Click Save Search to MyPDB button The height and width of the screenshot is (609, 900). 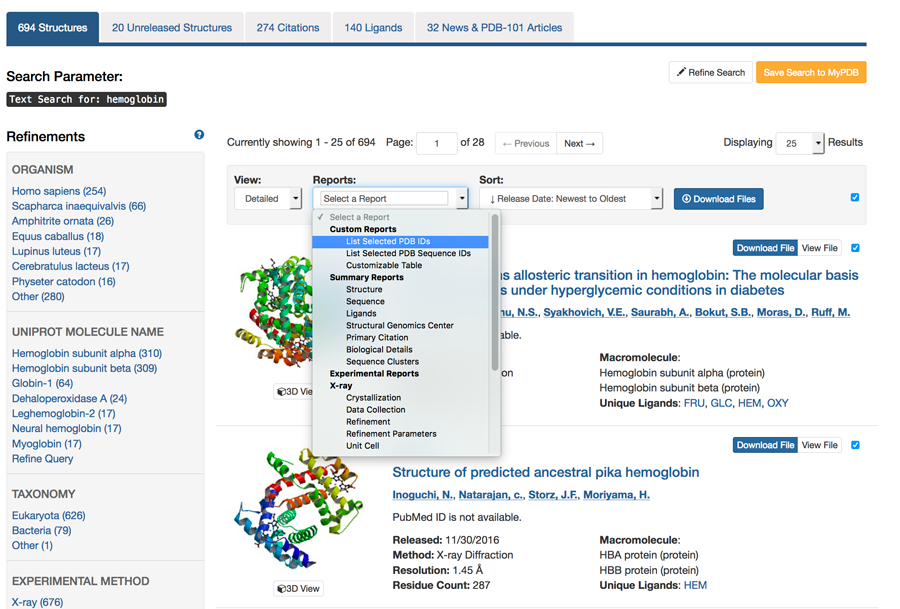pos(811,72)
